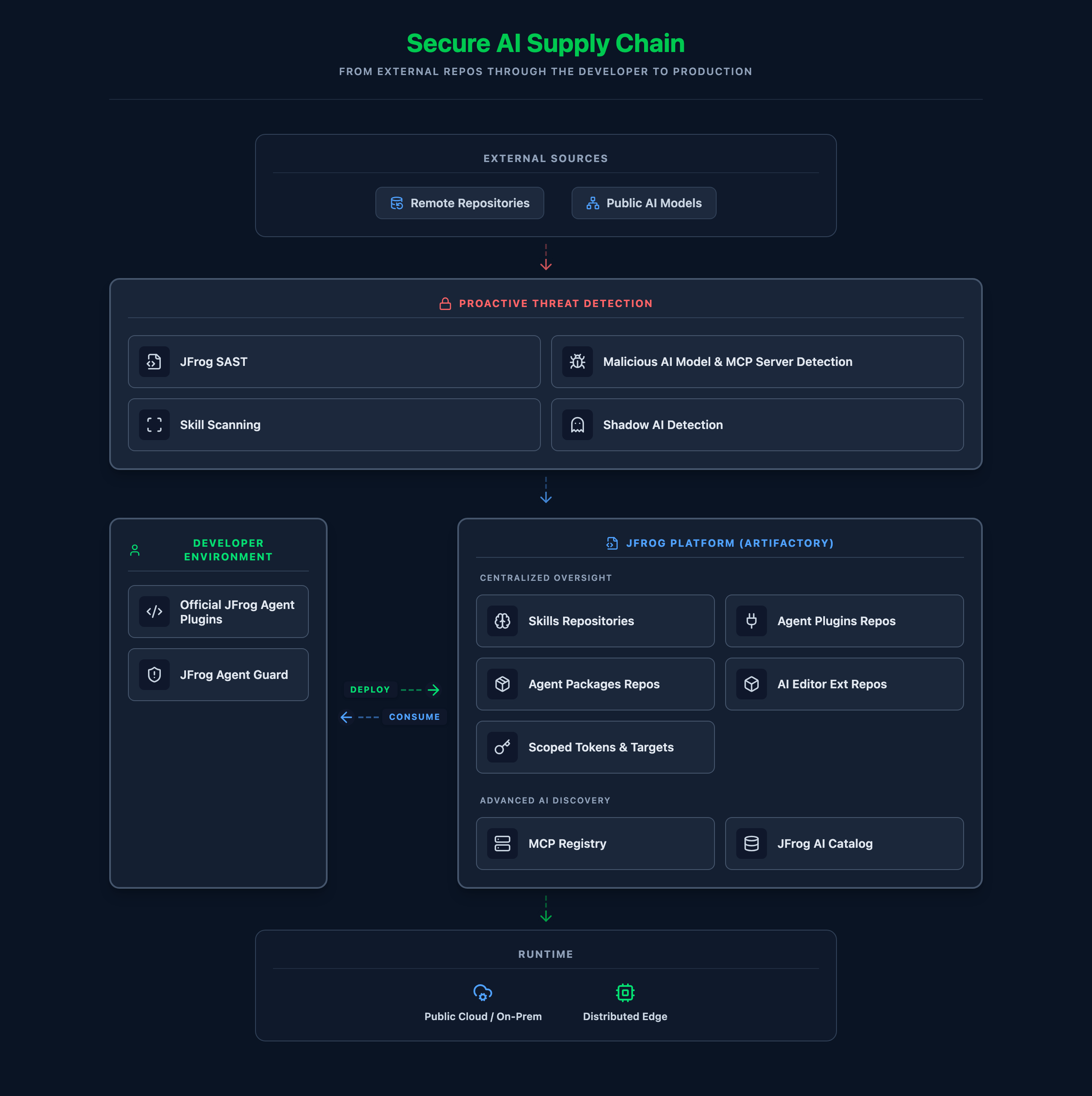Click the Public Cloud / On-Prem label
1092x1096 pixels.
click(x=483, y=1017)
